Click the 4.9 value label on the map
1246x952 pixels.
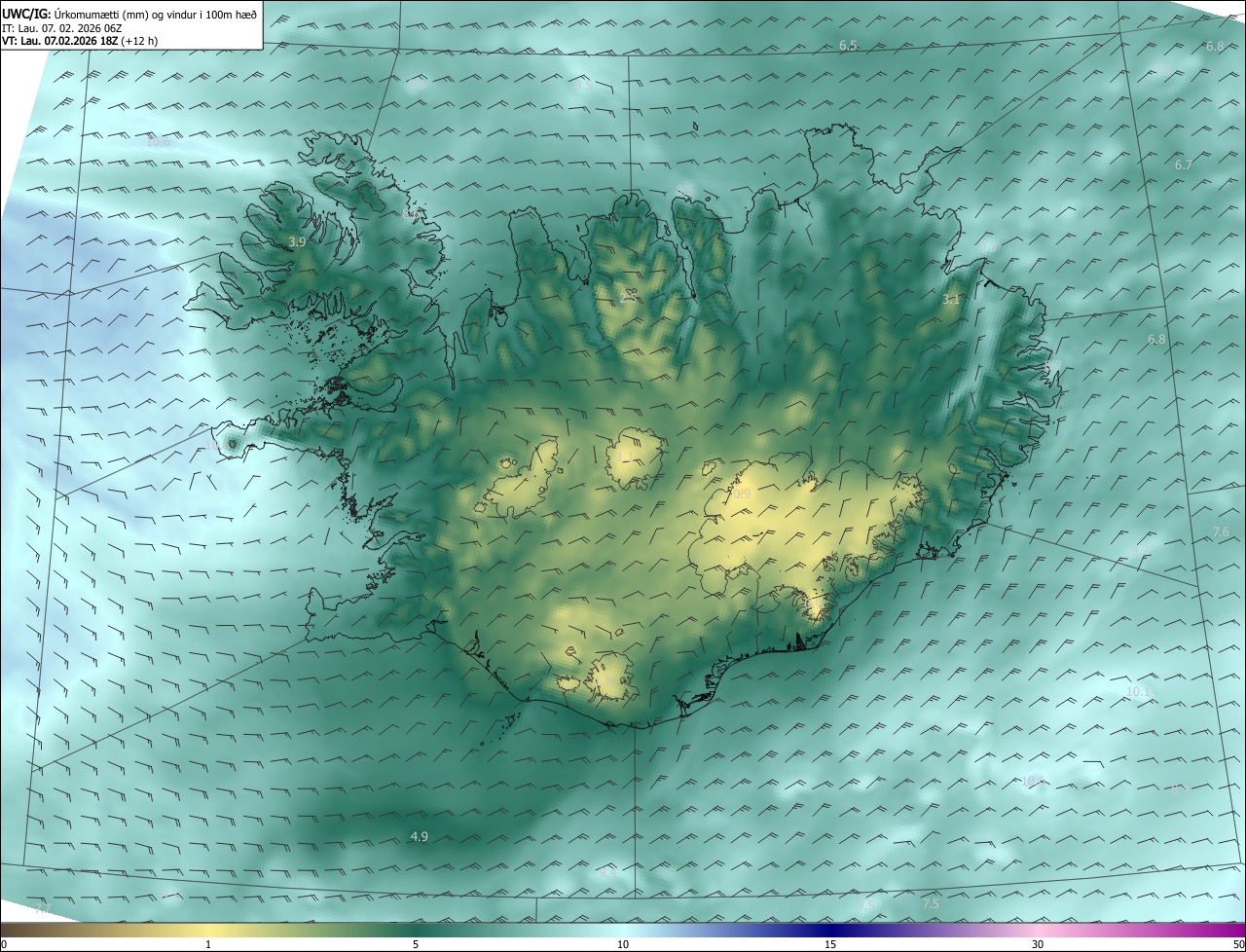coord(419,836)
